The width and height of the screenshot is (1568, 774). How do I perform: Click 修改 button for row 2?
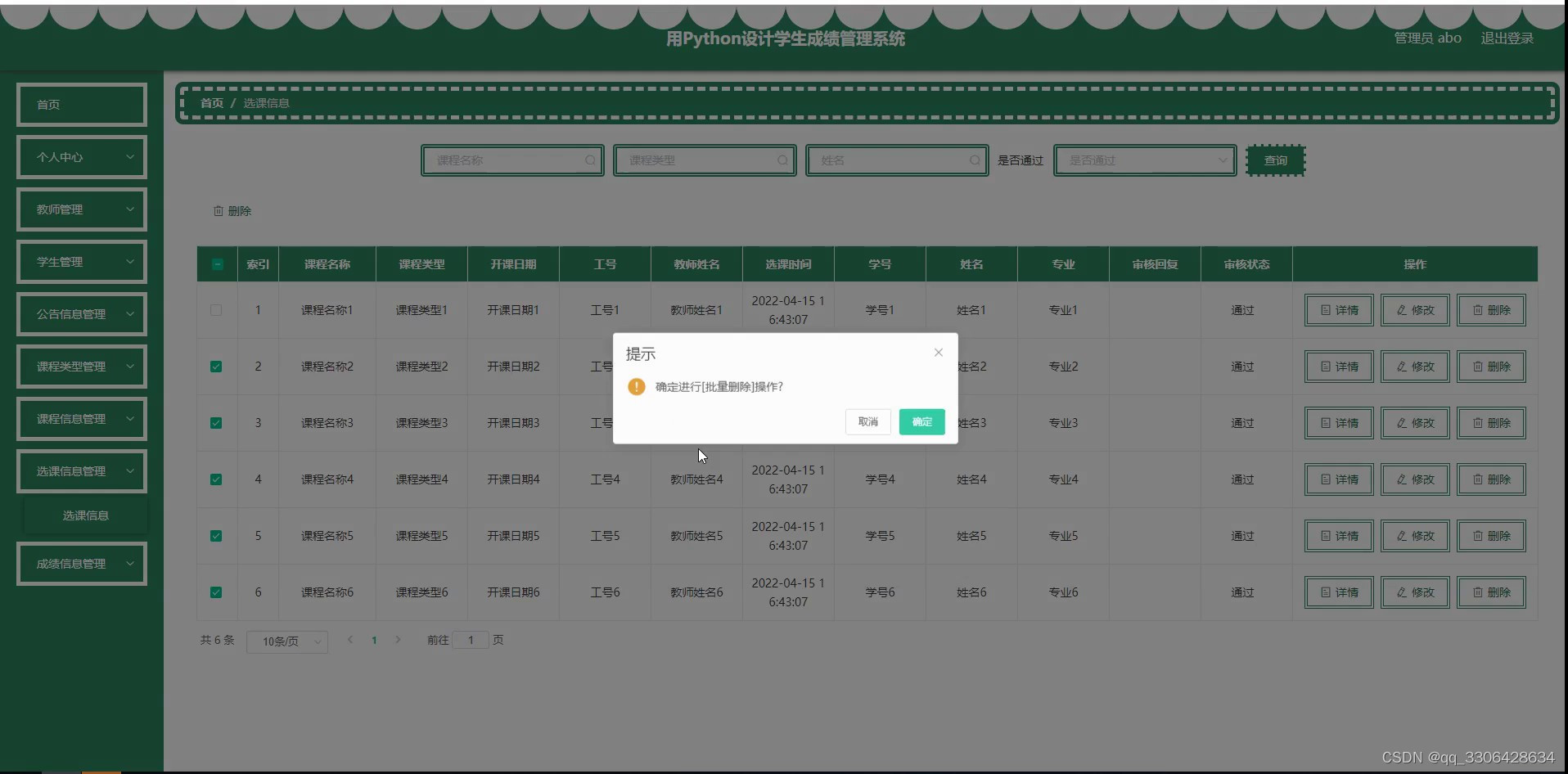[1415, 367]
